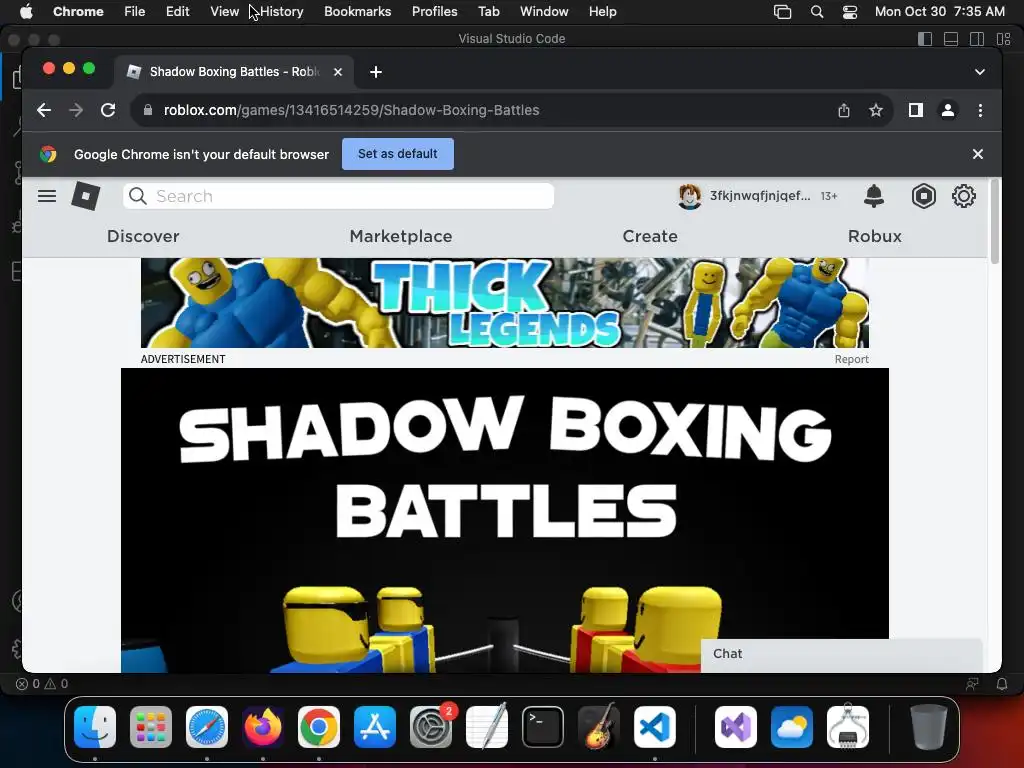
Task: Customize layout icon in VS Code title bar
Action: point(1004,39)
